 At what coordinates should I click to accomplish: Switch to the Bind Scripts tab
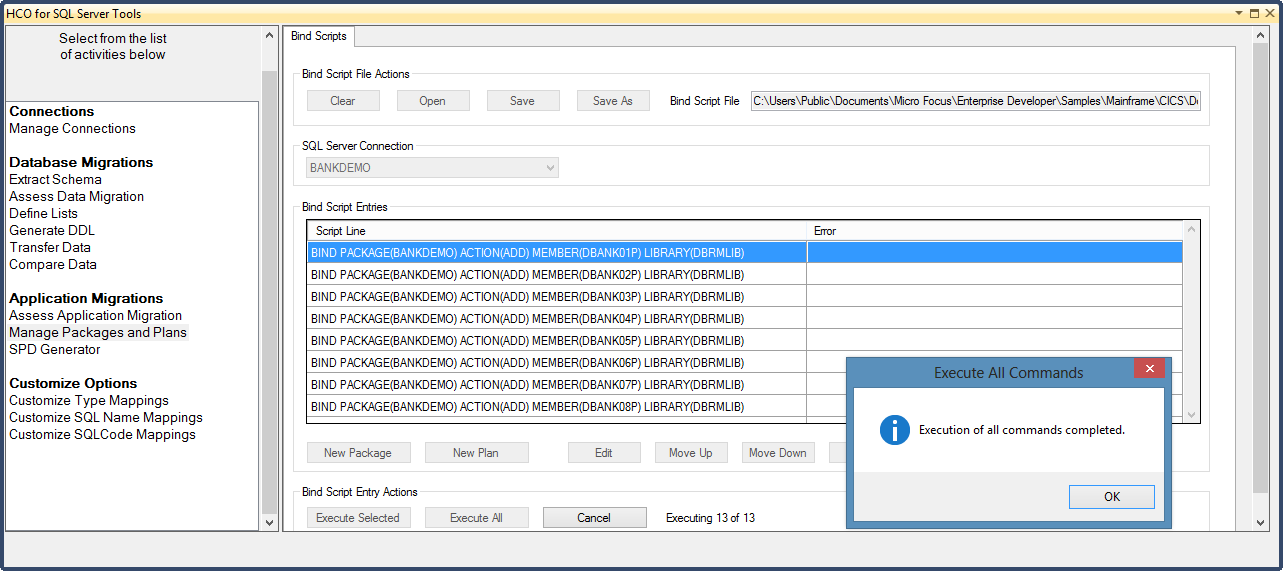[x=318, y=36]
